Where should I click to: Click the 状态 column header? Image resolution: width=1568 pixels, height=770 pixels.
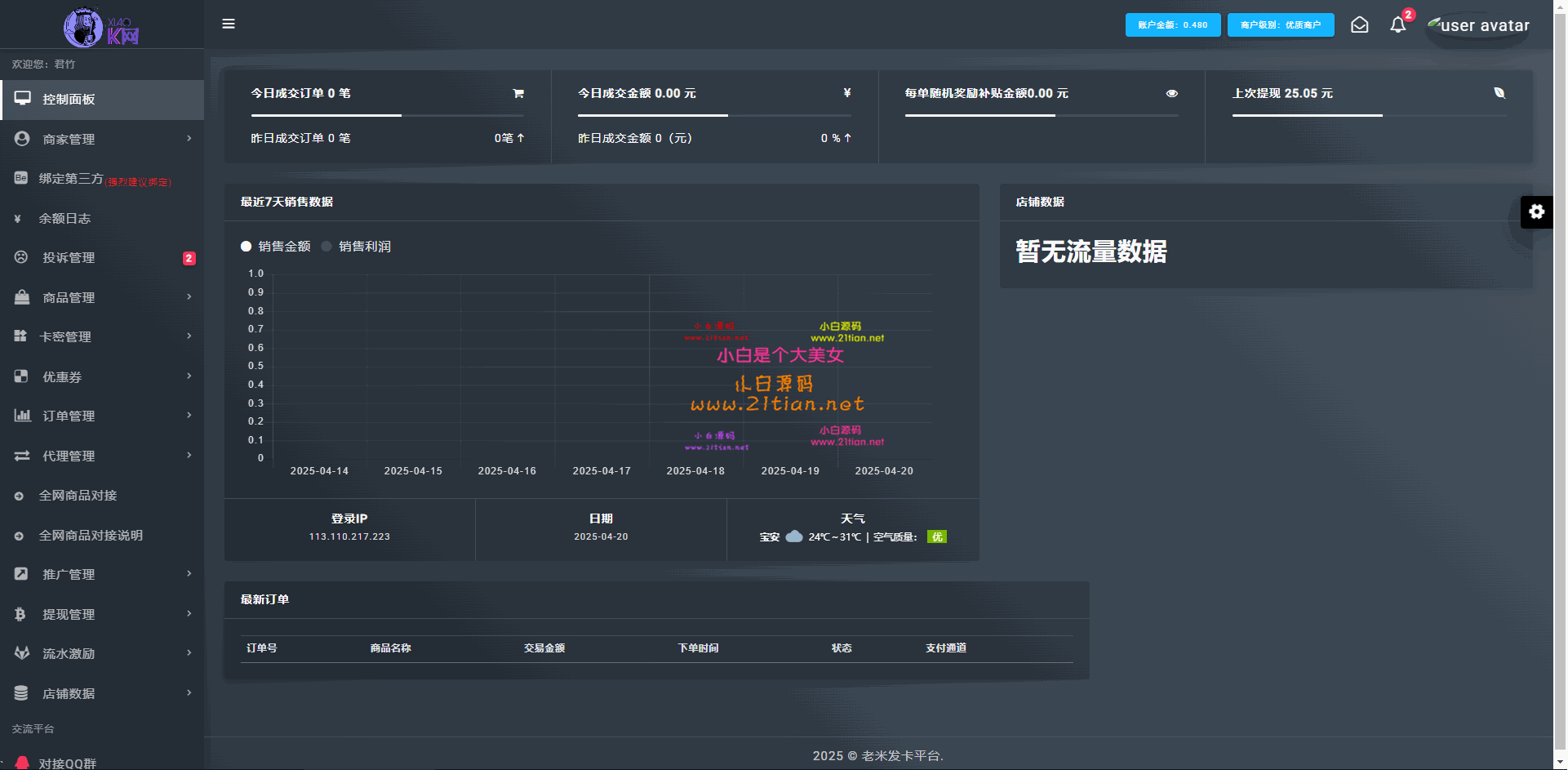(842, 648)
